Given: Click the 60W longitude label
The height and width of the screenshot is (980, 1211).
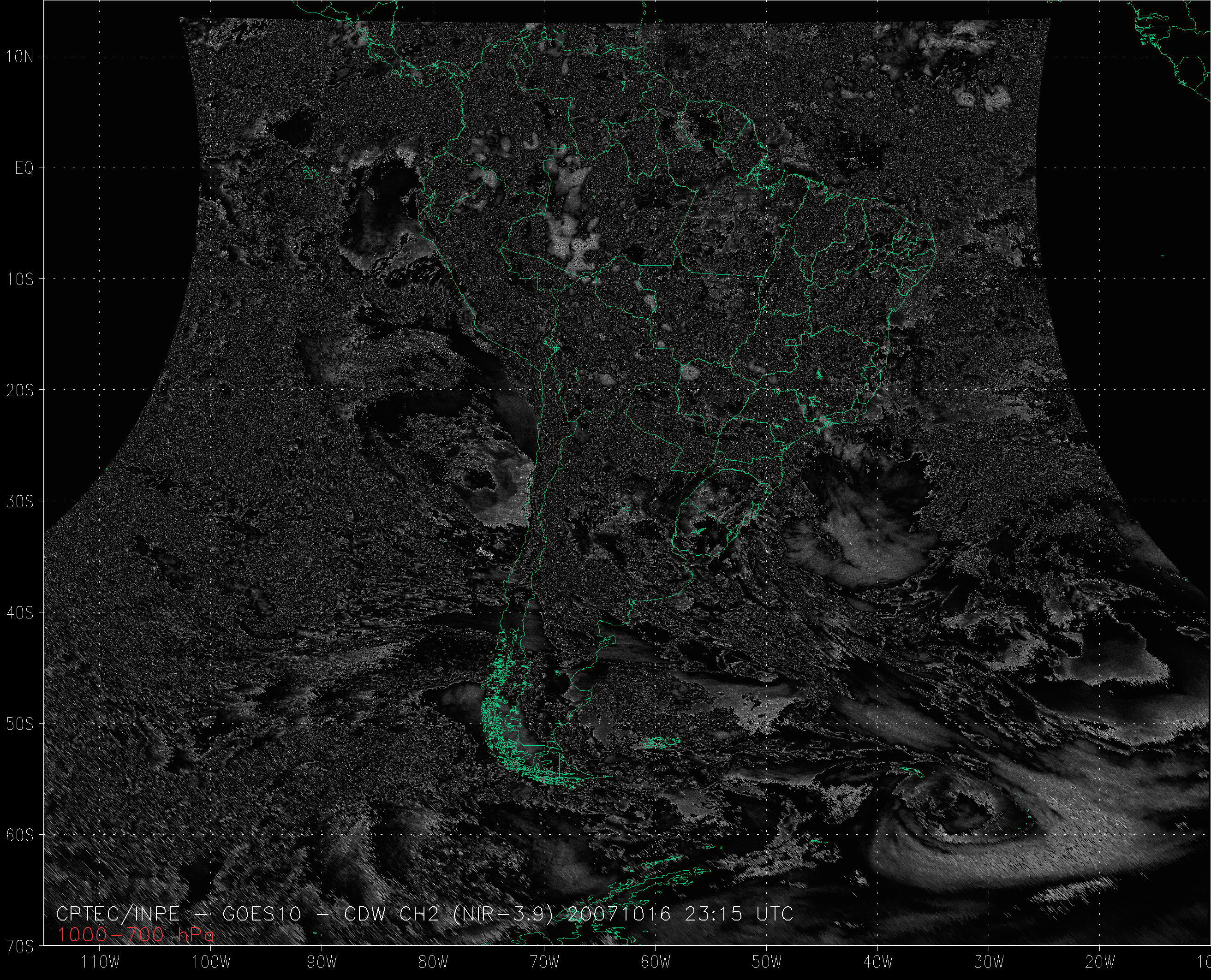Looking at the screenshot, I should (x=656, y=962).
